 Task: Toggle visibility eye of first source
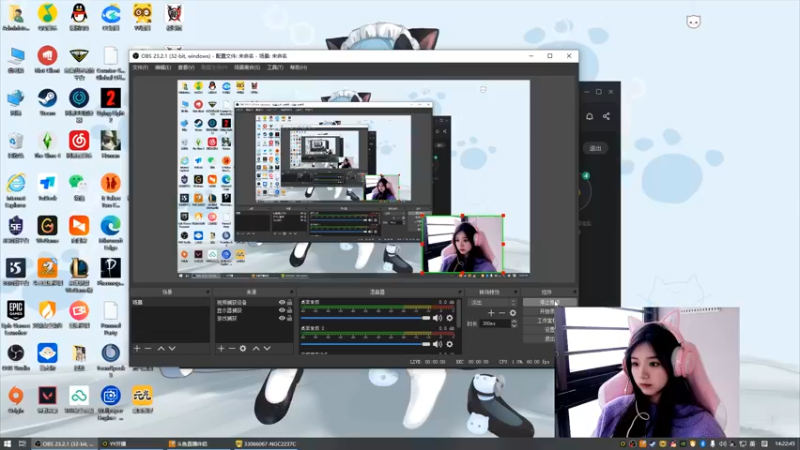pos(282,302)
